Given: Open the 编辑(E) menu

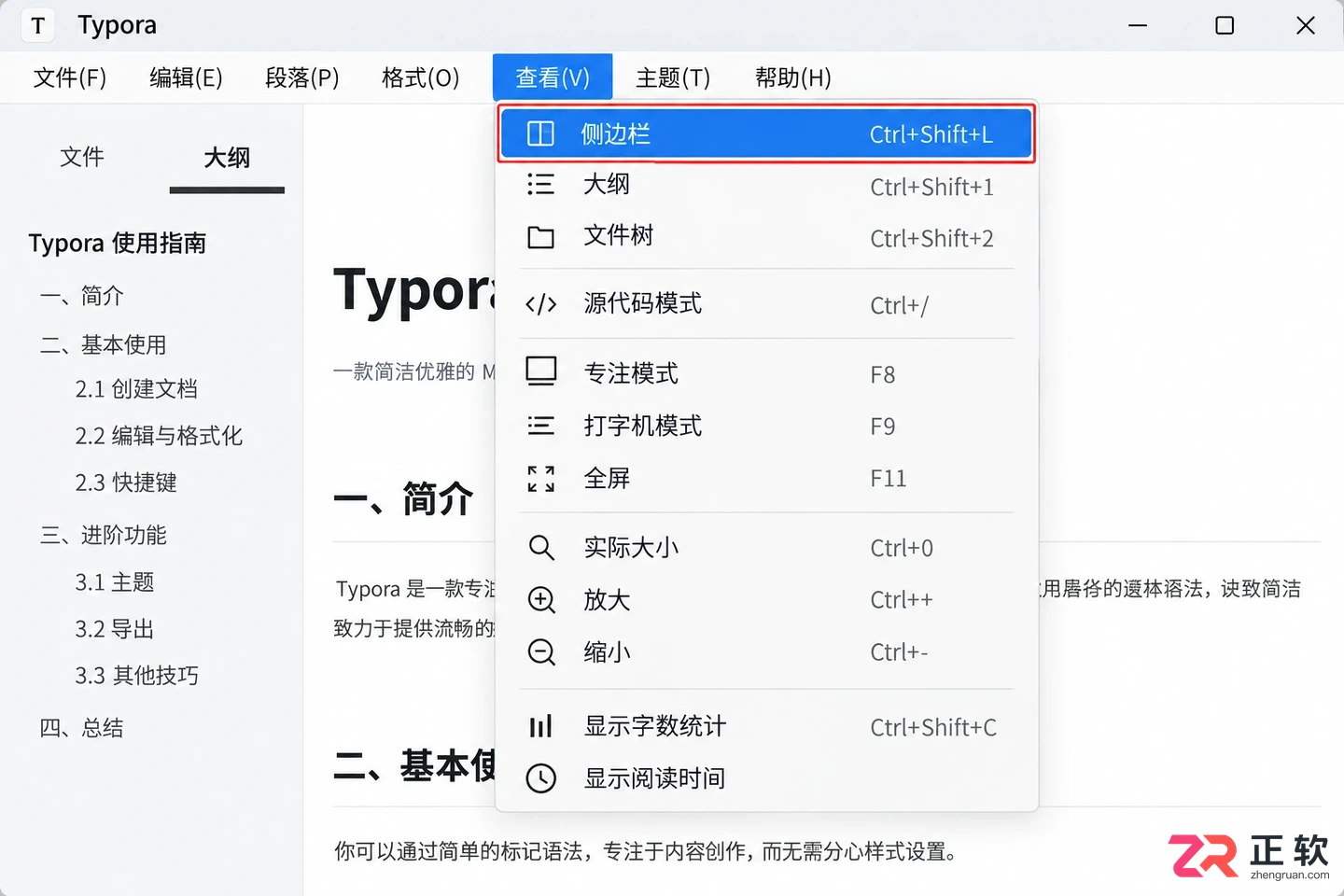Looking at the screenshot, I should point(186,77).
